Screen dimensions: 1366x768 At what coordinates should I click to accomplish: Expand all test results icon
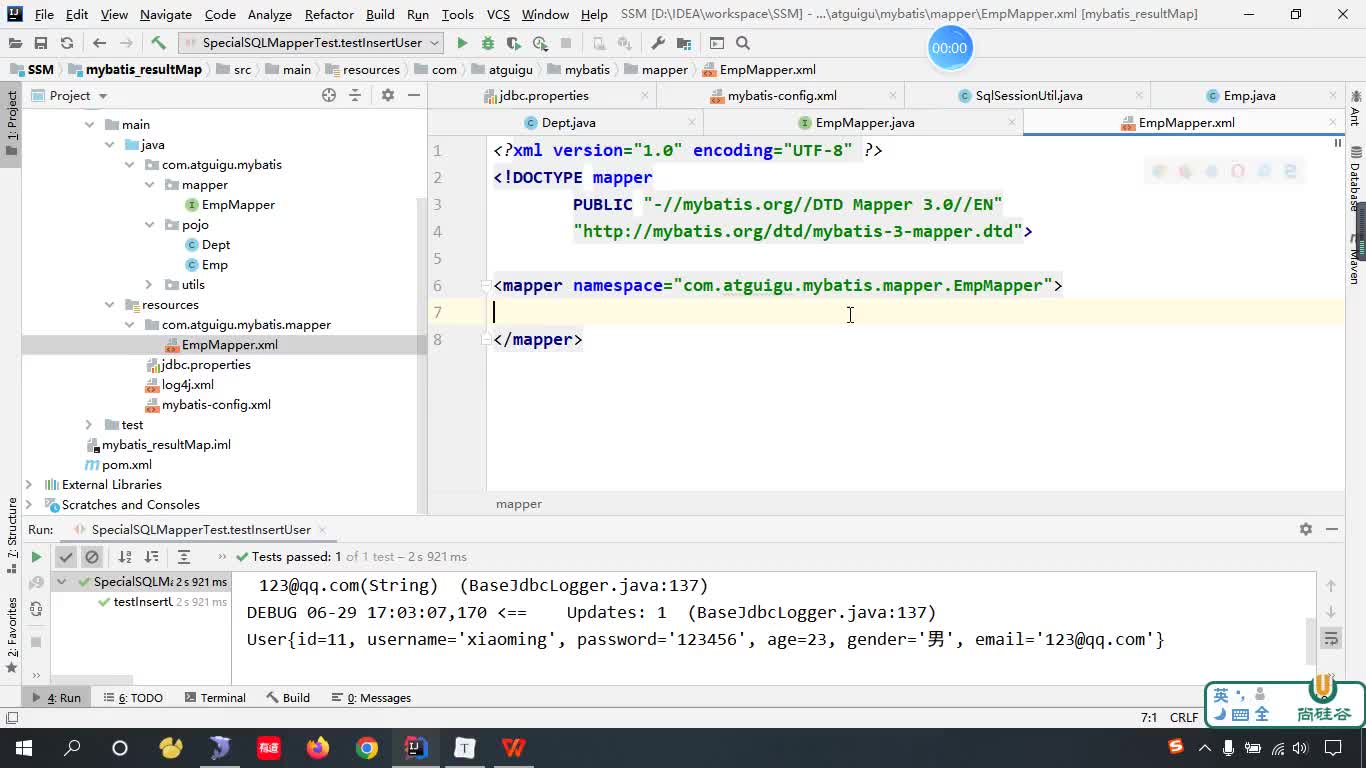[184, 557]
